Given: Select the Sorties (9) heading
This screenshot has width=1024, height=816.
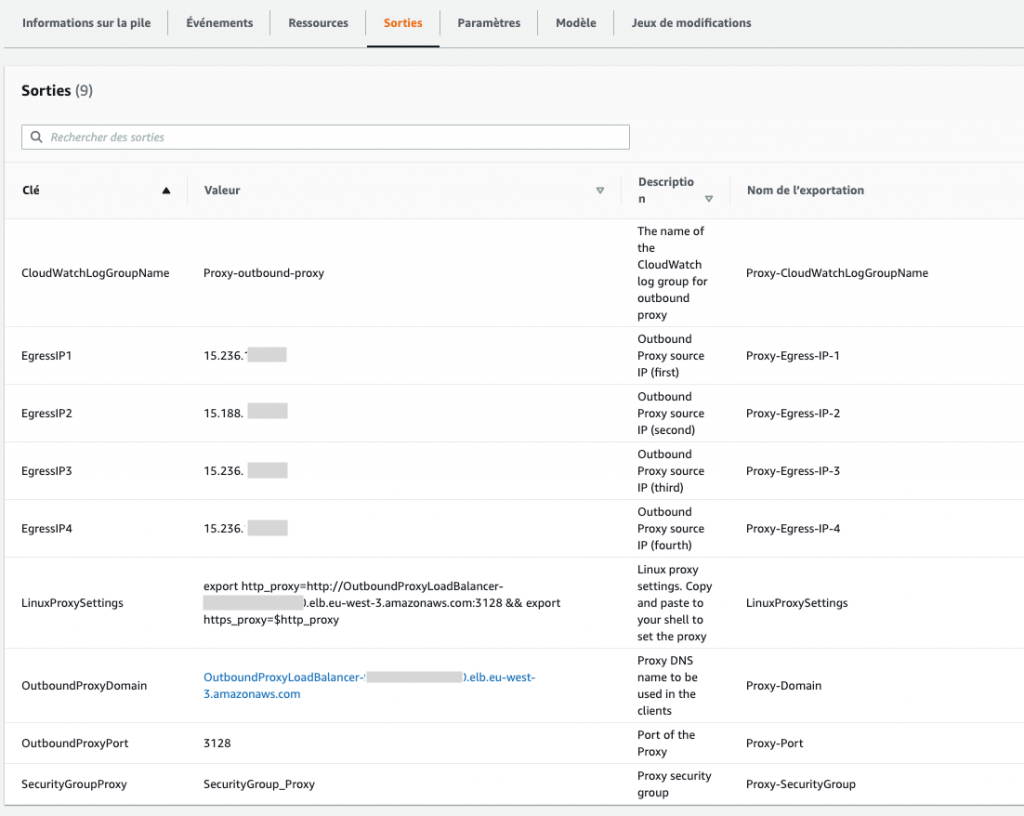Looking at the screenshot, I should coord(57,90).
